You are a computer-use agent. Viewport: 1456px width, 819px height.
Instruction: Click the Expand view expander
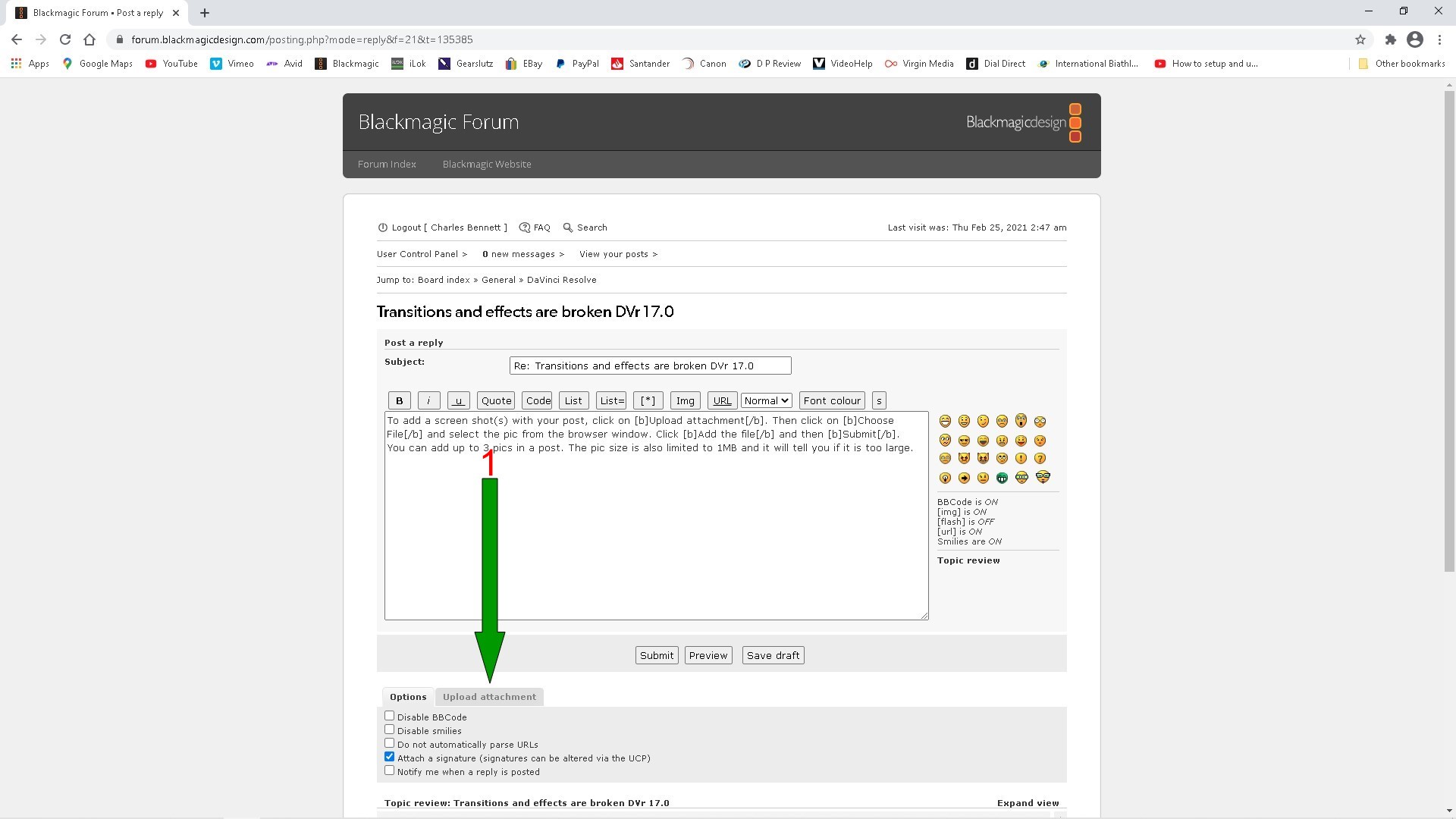click(1027, 803)
